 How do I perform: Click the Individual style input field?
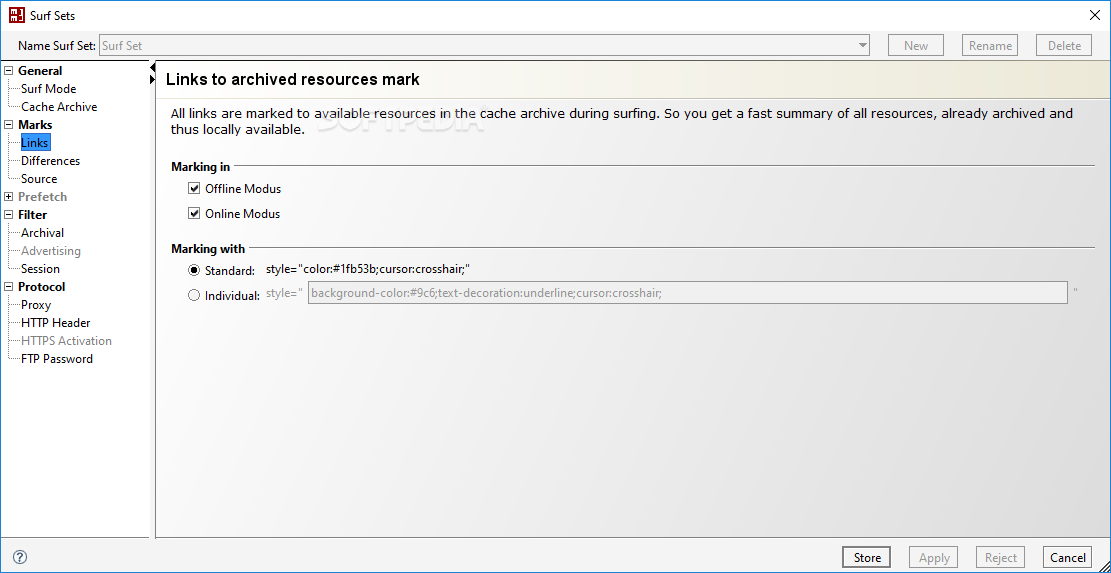click(687, 293)
